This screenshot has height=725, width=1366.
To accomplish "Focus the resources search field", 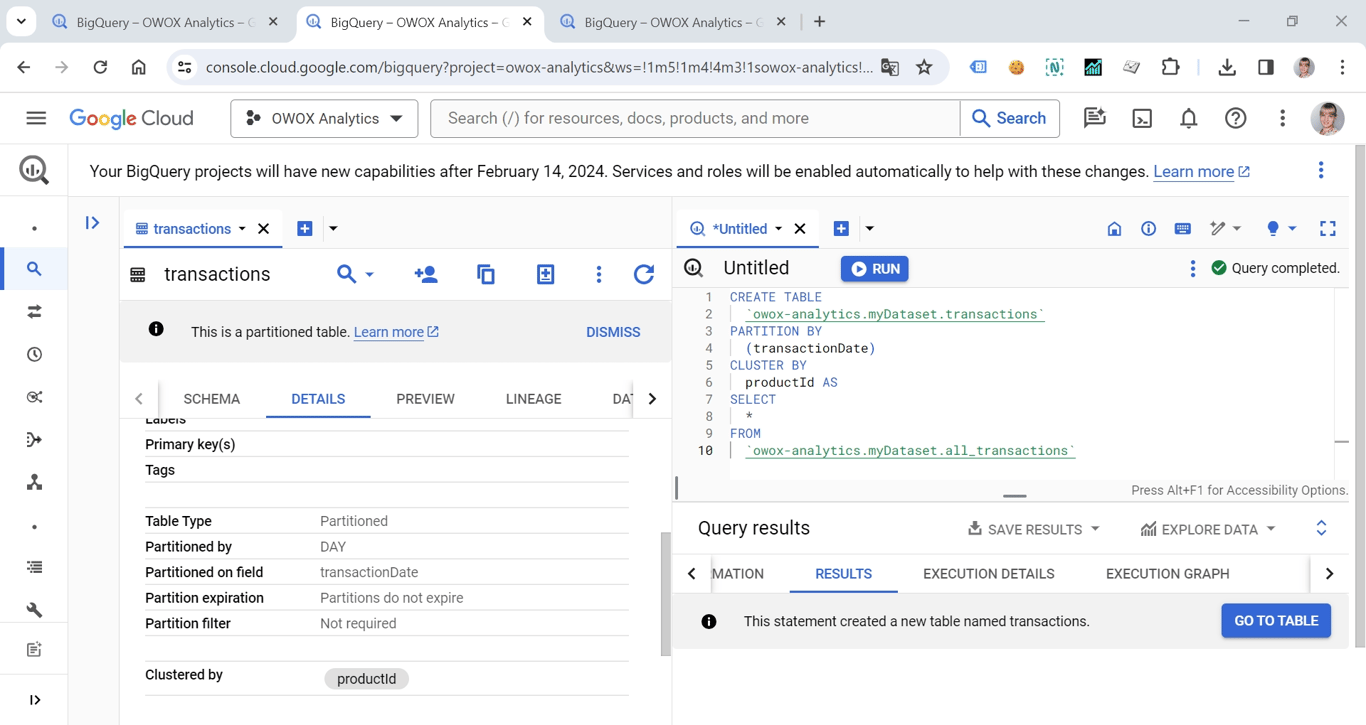I will tap(695, 118).
